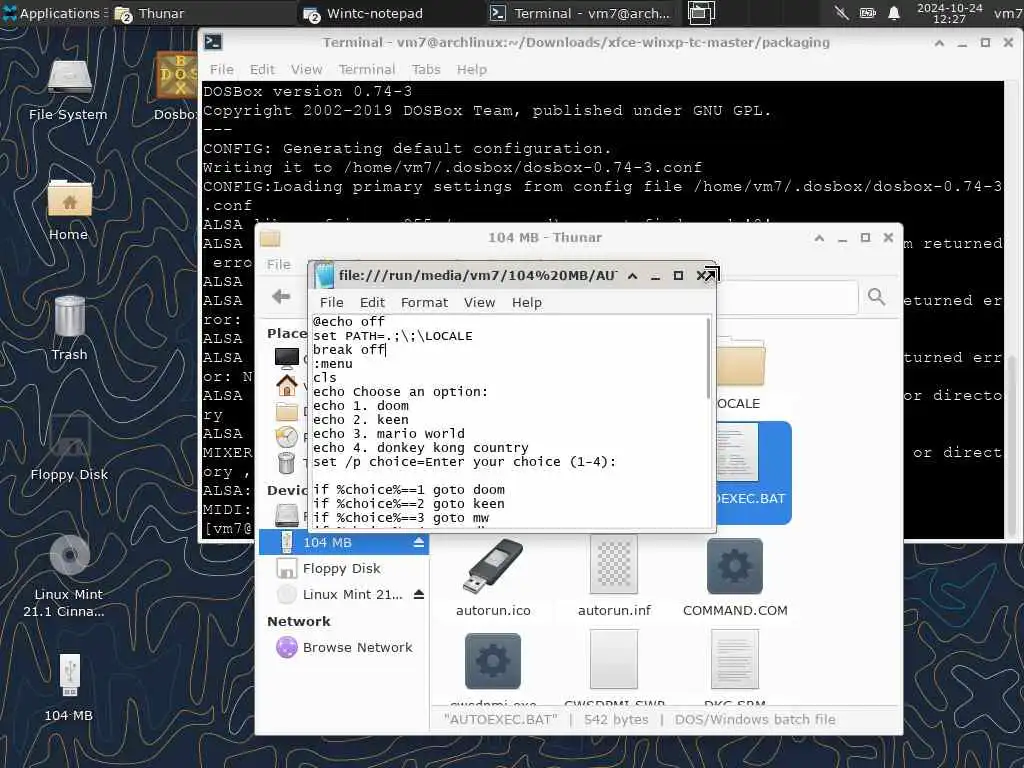Open the Terminal Help menu
Screen dimensions: 1024x768
coord(472,69)
